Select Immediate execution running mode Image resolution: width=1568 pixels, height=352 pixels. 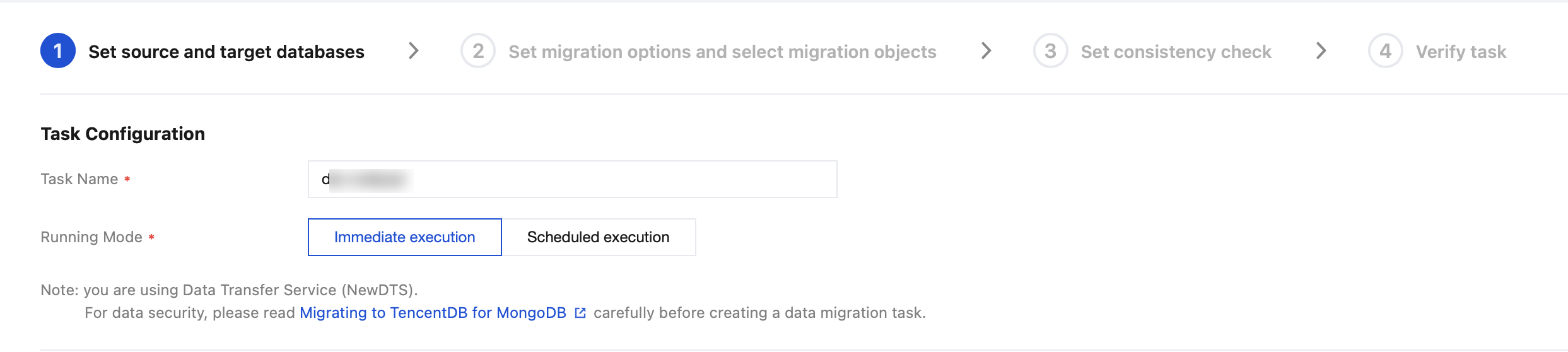[x=404, y=237]
